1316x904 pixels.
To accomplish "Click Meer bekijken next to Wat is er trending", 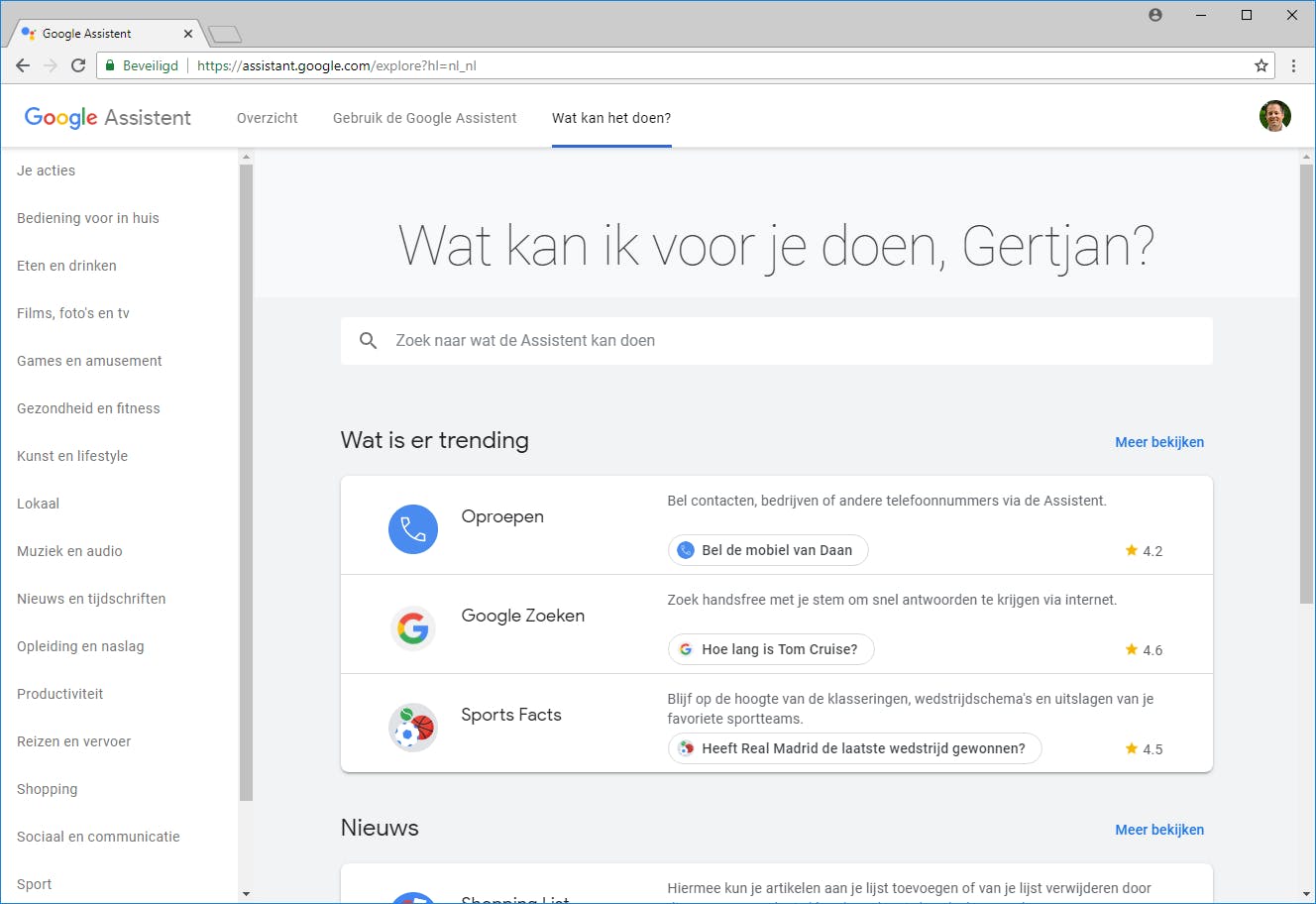I will (x=1159, y=442).
